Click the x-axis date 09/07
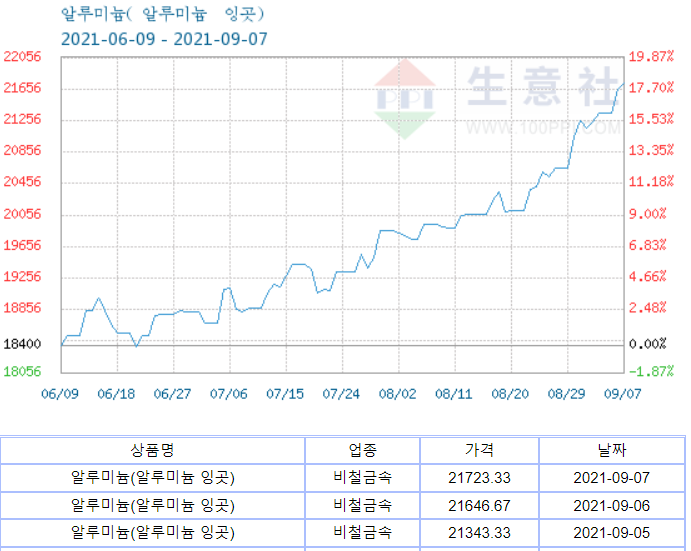Image resolution: width=691 pixels, height=551 pixels. (x=623, y=394)
